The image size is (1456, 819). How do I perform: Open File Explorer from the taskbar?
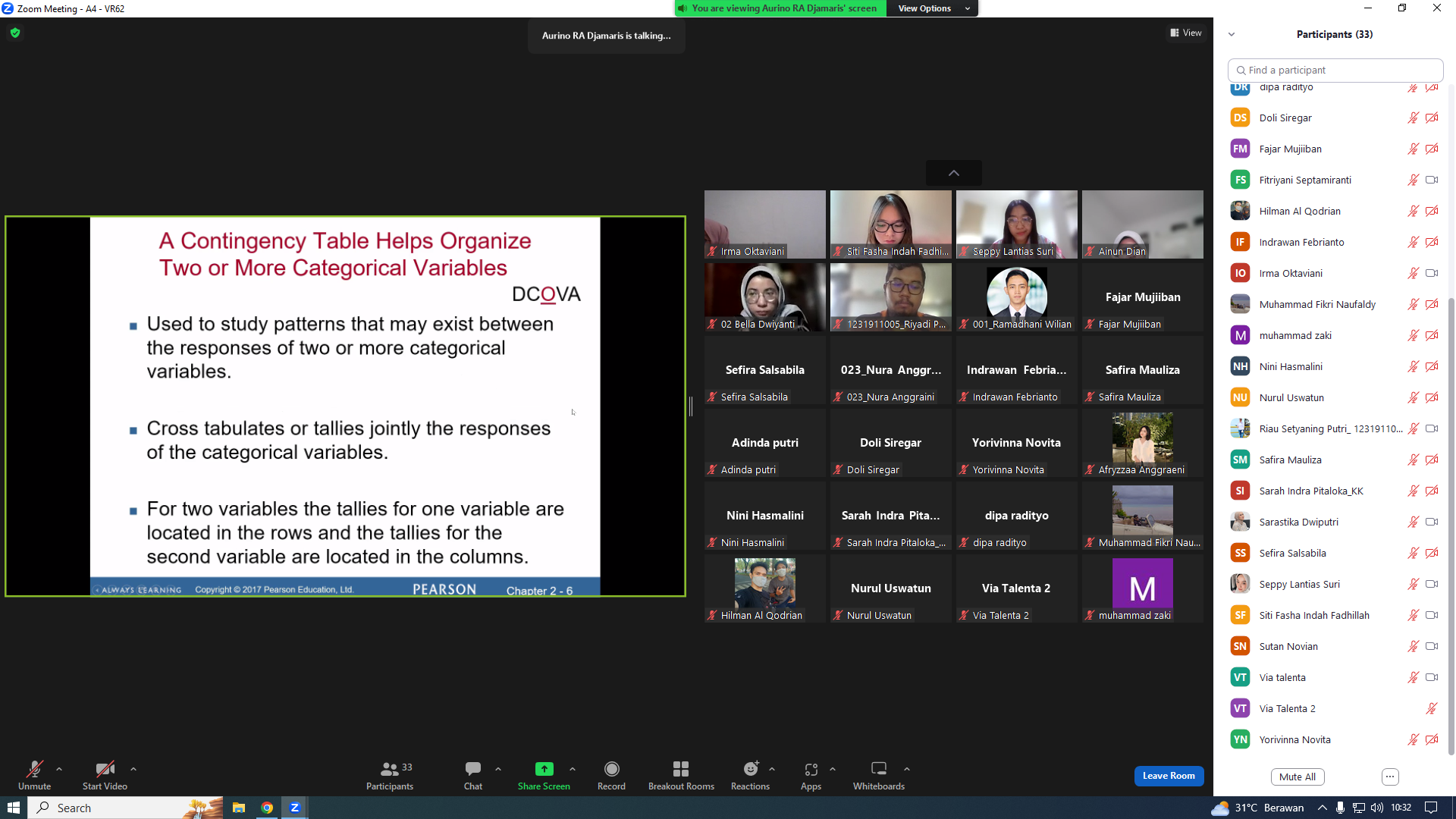(x=239, y=808)
